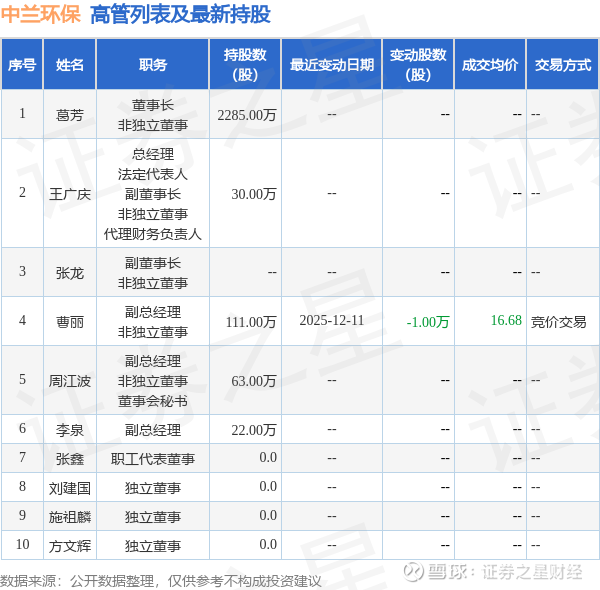Click the 姓名 column header
The image size is (600, 590).
[x=70, y=65]
